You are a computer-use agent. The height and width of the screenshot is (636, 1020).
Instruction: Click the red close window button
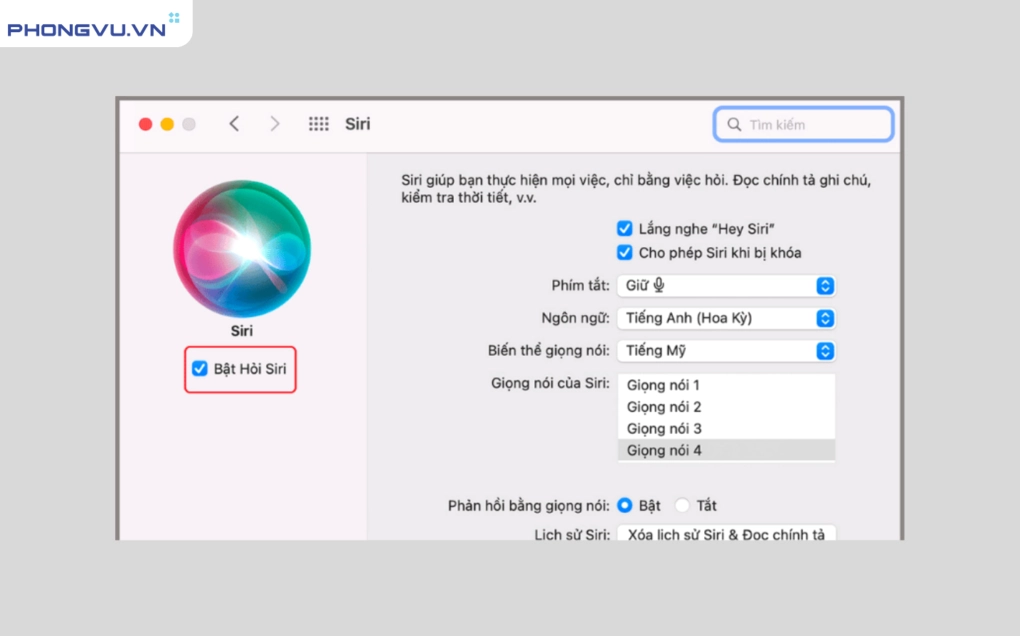[145, 124]
